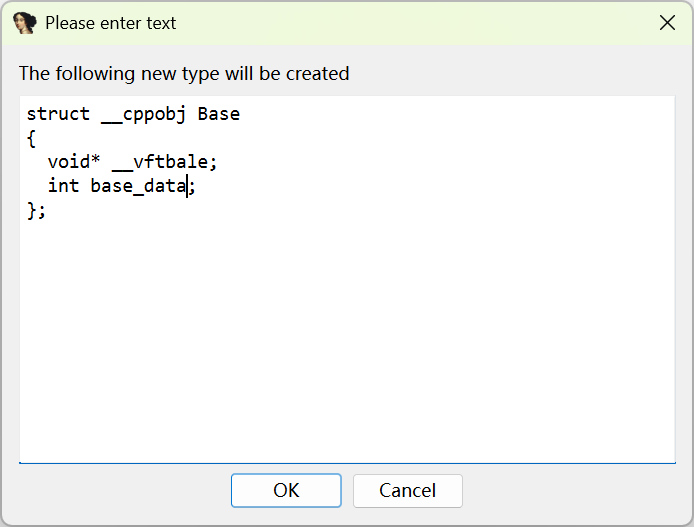Click the semicolon after 'base_data'
694x527 pixels.
192,186
